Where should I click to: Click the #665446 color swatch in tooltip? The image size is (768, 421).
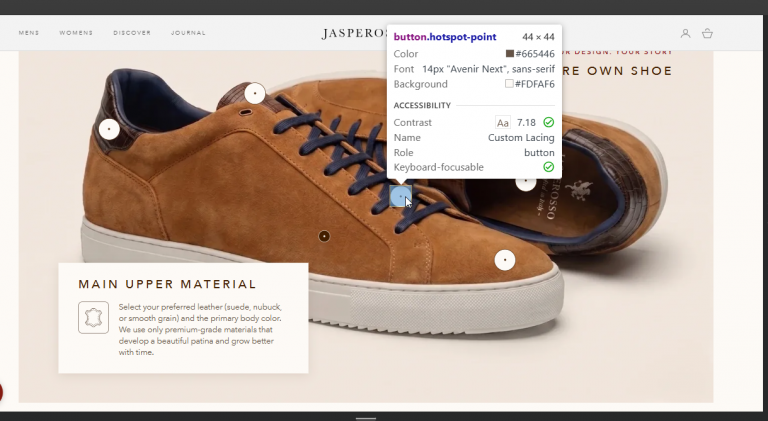510,53
